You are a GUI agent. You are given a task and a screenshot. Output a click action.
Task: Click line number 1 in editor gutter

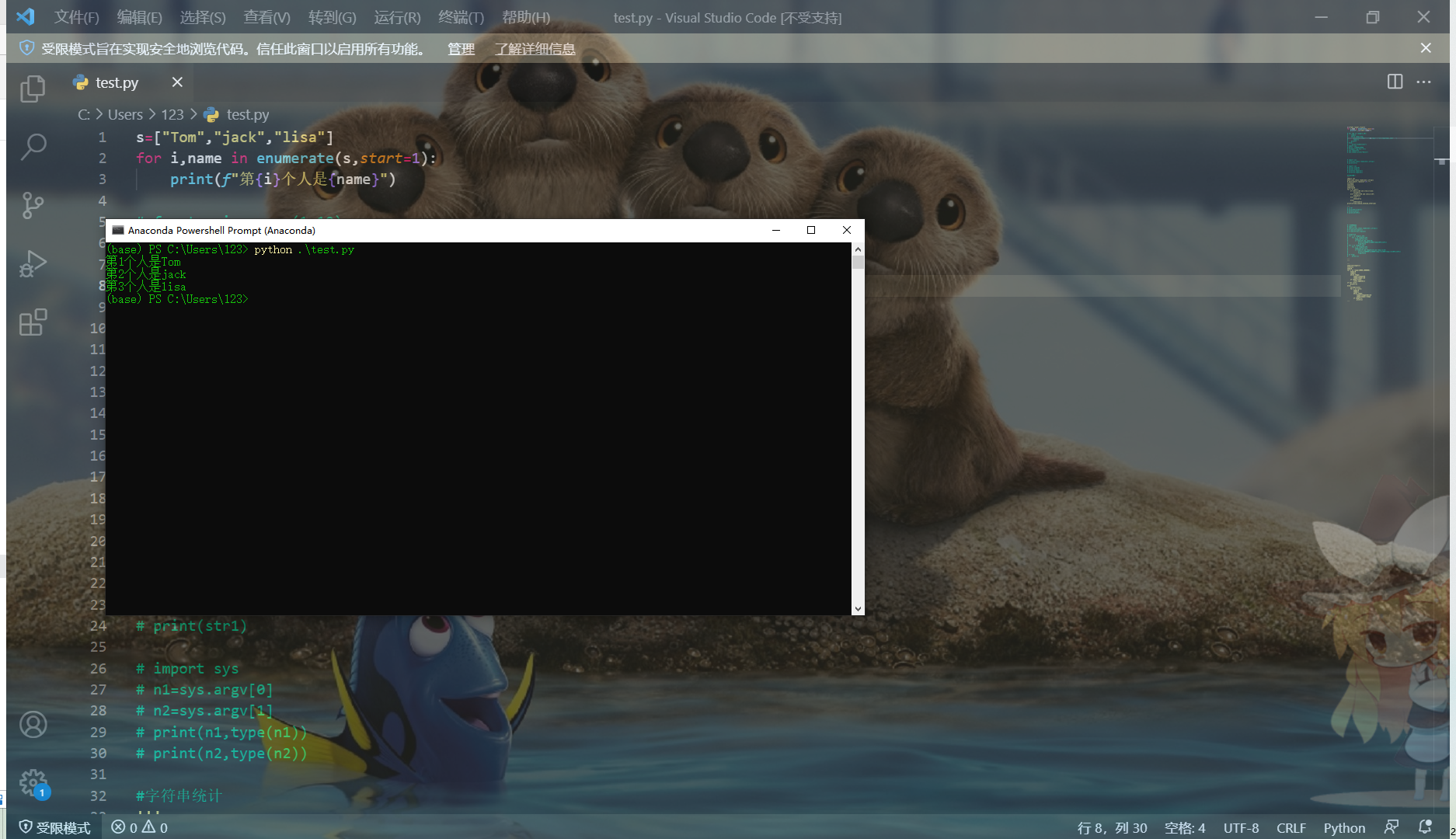(102, 138)
